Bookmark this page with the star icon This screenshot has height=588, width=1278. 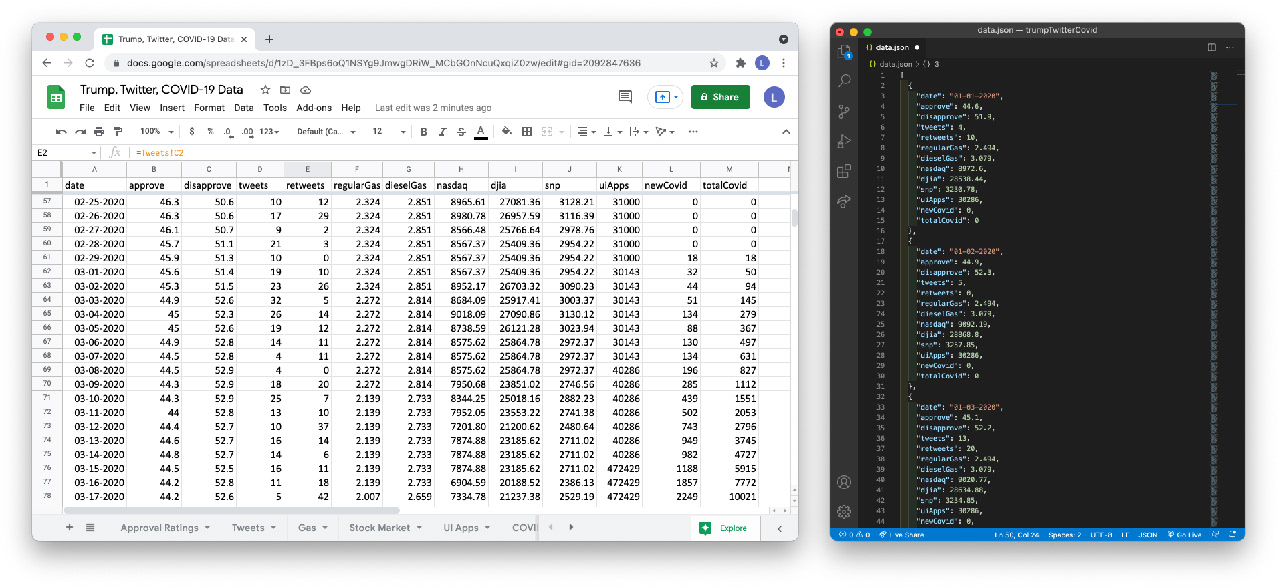(713, 62)
